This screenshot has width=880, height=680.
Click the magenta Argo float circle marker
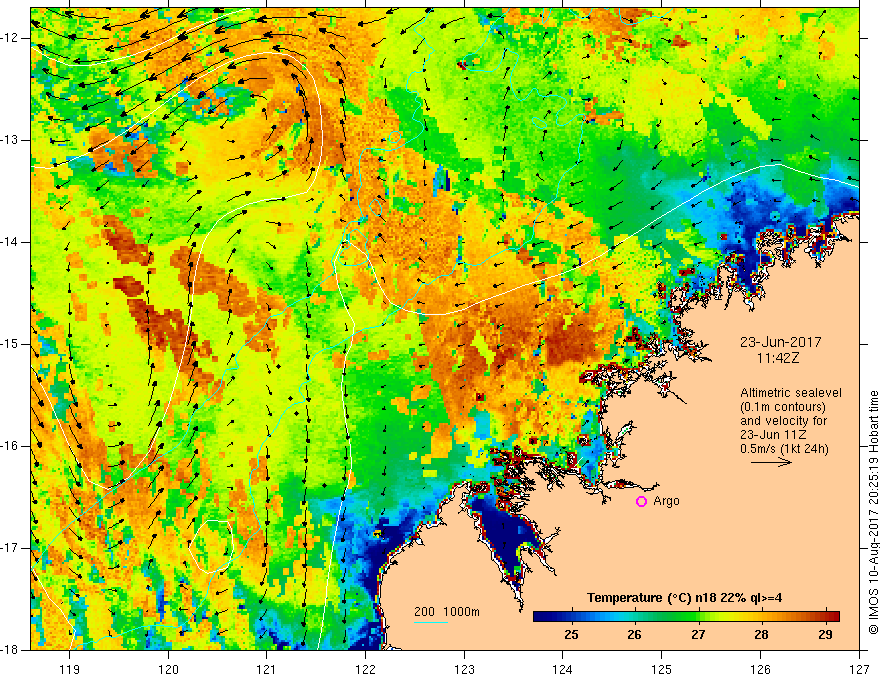click(x=641, y=502)
